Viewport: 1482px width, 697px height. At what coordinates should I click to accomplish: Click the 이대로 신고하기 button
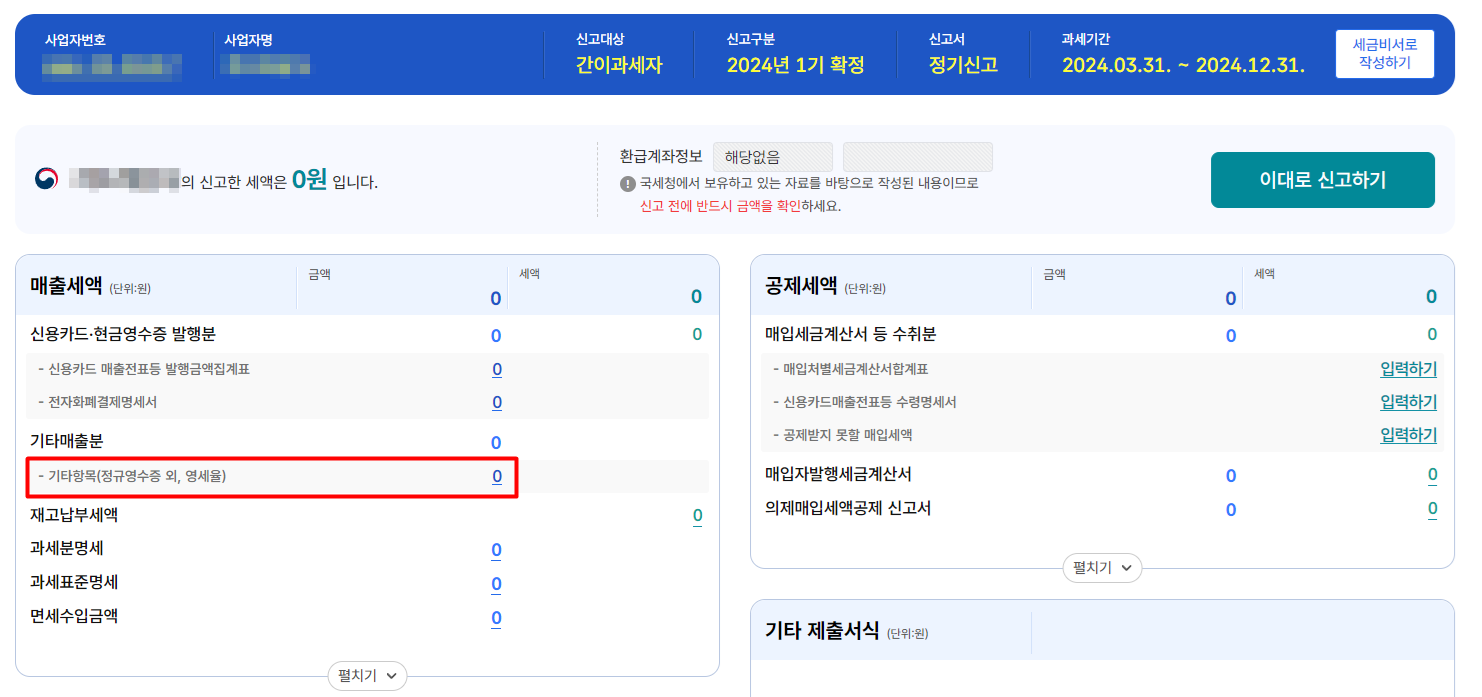[1322, 179]
